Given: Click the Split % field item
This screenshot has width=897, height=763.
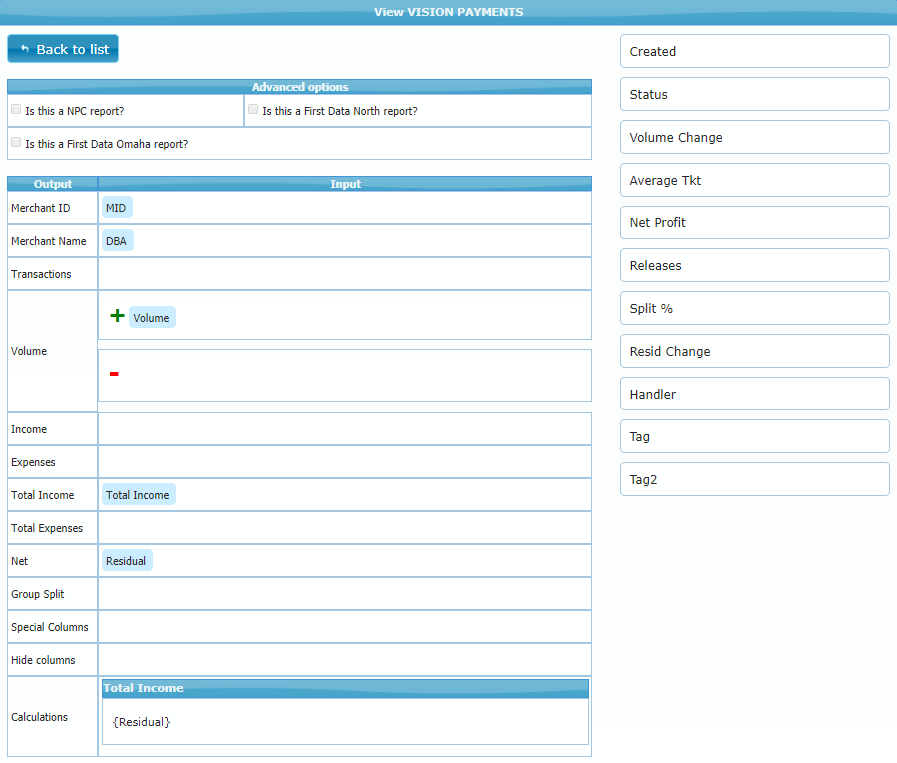Looking at the screenshot, I should [754, 308].
